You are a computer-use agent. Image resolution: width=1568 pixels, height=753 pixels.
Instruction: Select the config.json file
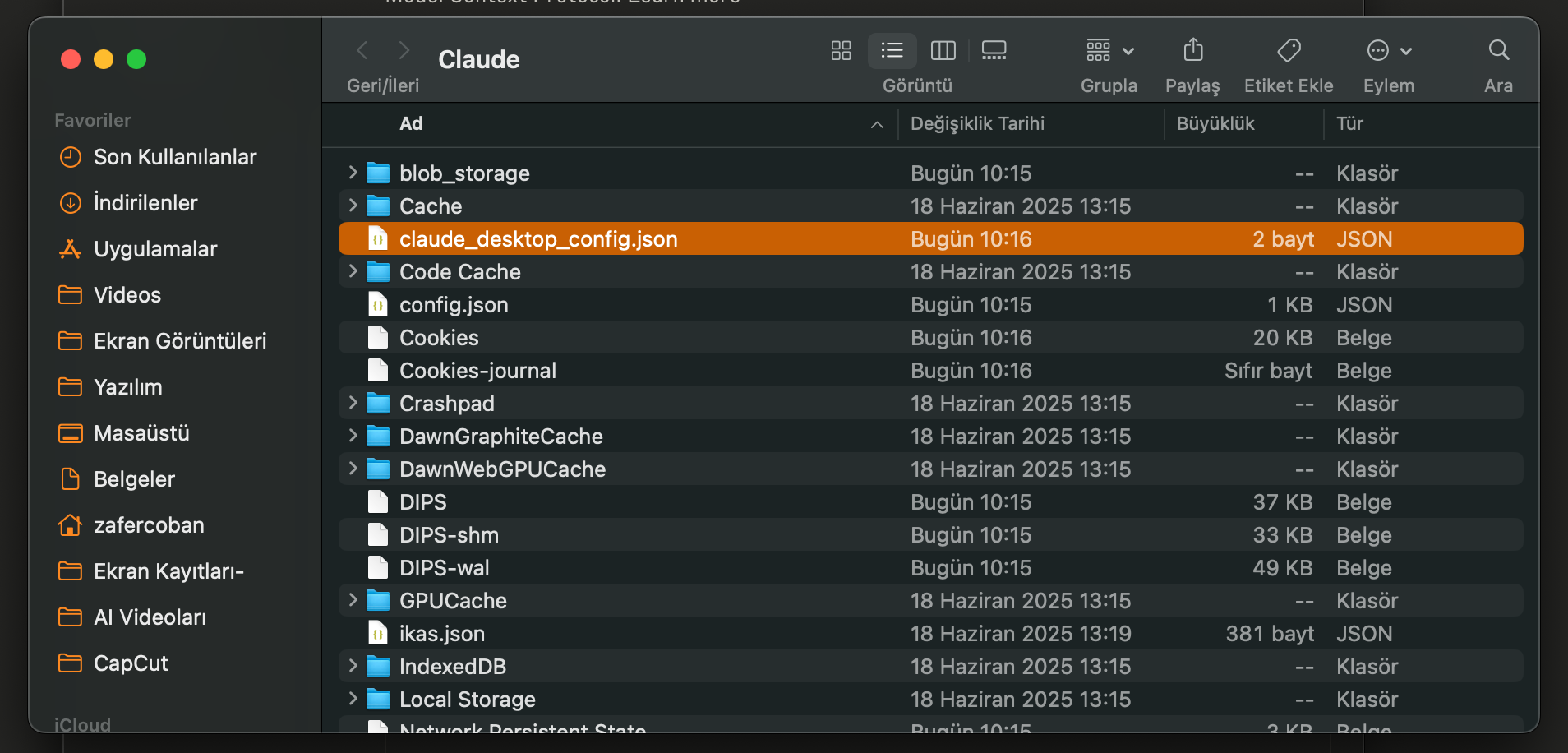tap(931, 304)
